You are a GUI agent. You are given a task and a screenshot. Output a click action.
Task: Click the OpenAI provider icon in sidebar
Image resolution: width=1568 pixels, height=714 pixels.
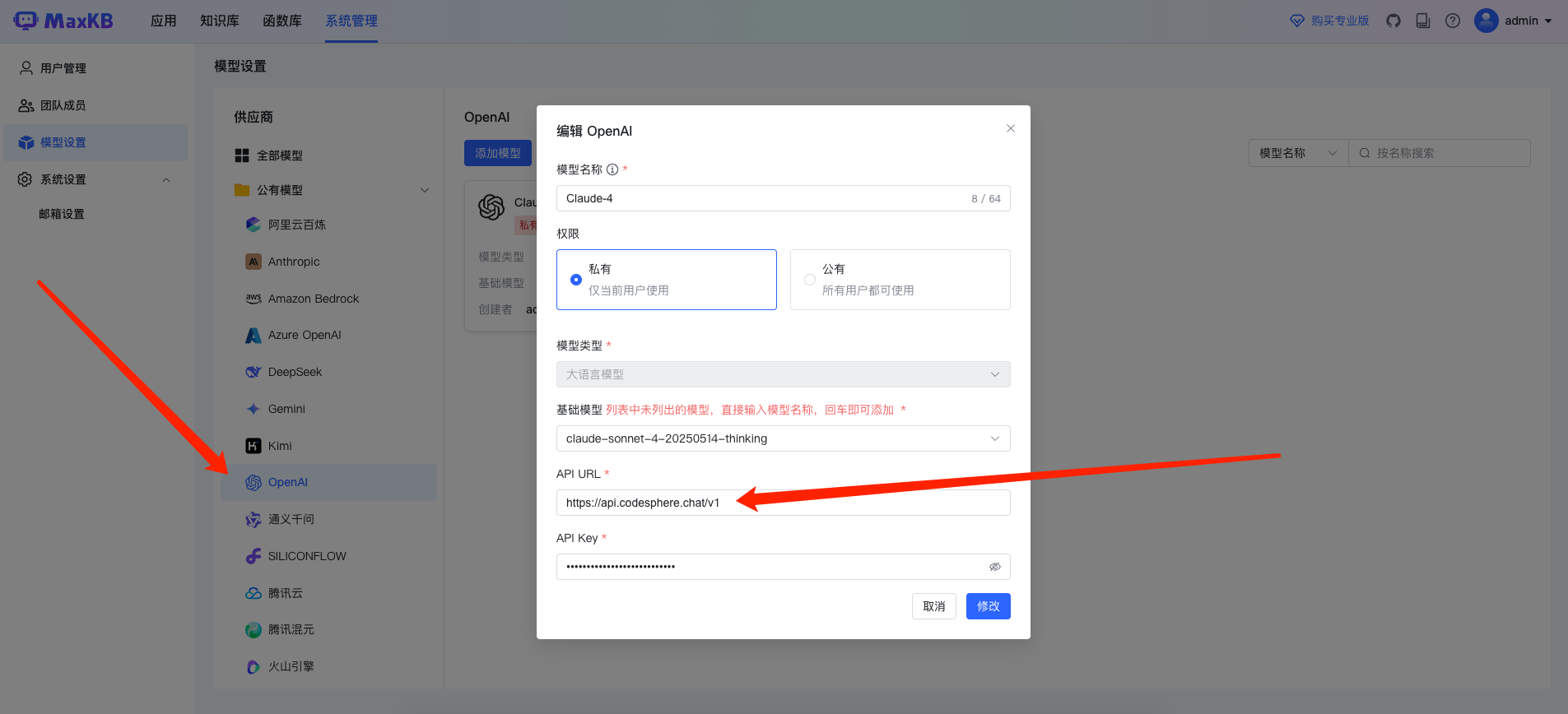pos(254,483)
